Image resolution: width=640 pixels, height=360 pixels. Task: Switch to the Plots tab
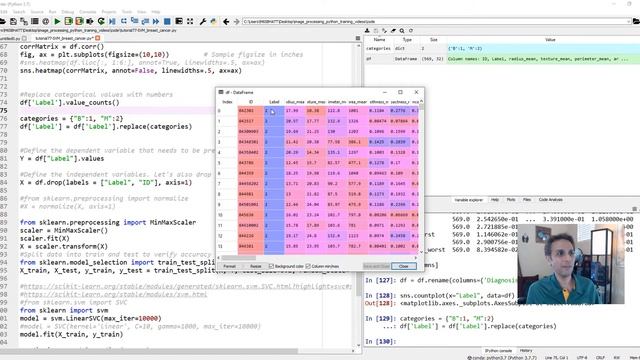511,200
